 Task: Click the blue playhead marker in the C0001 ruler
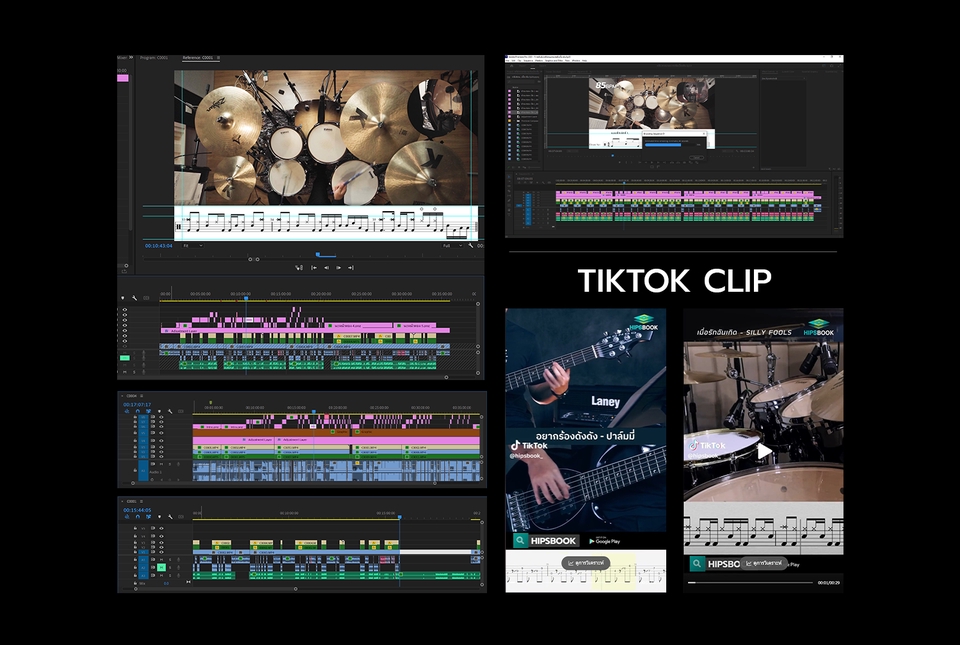click(400, 517)
